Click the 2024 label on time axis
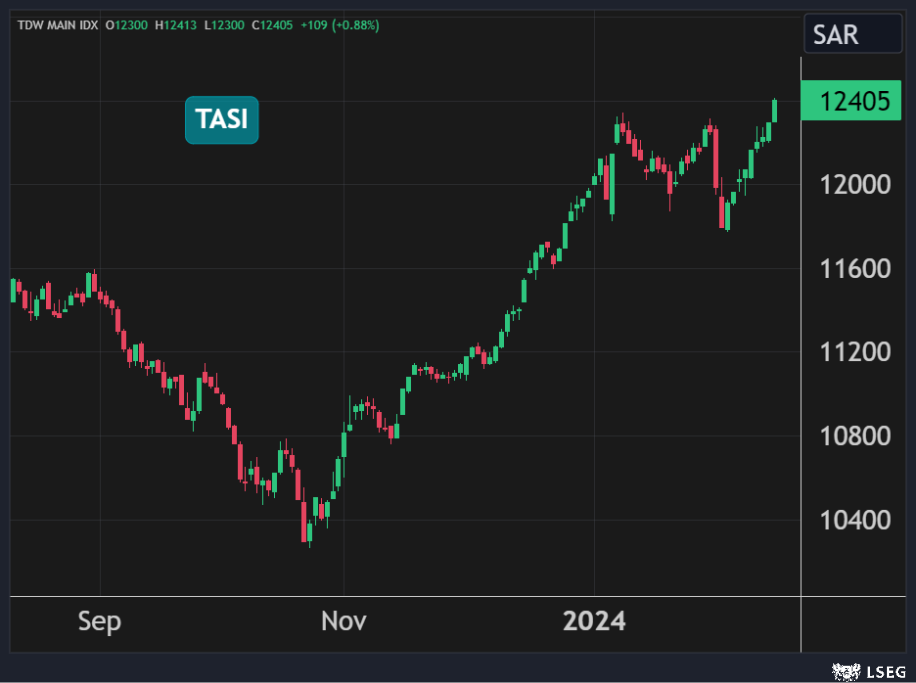 [x=594, y=621]
